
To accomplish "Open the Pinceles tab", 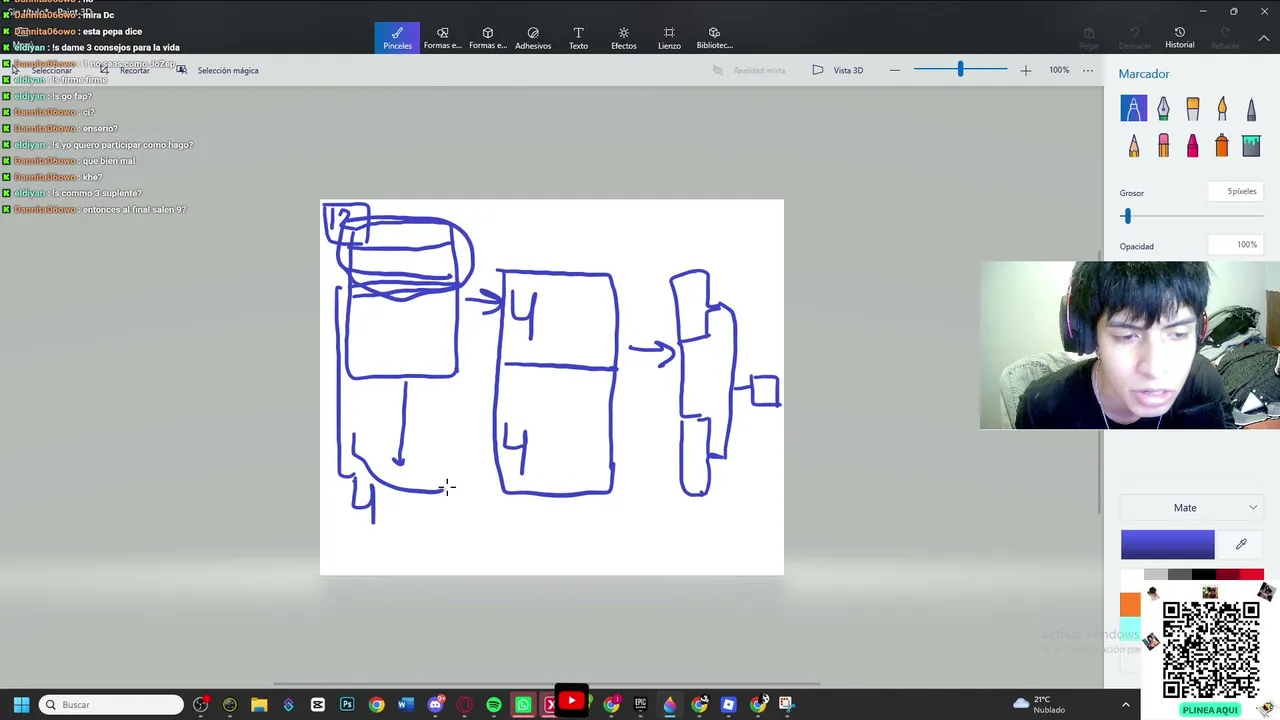I will 397,38.
